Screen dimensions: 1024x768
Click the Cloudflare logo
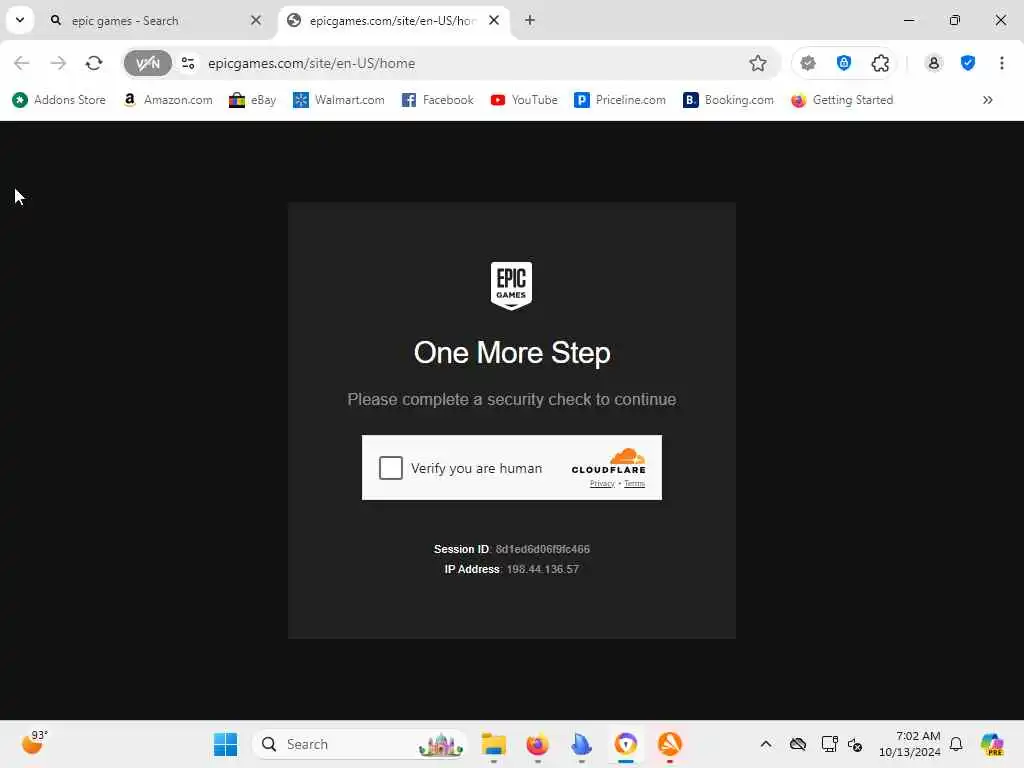point(609,461)
